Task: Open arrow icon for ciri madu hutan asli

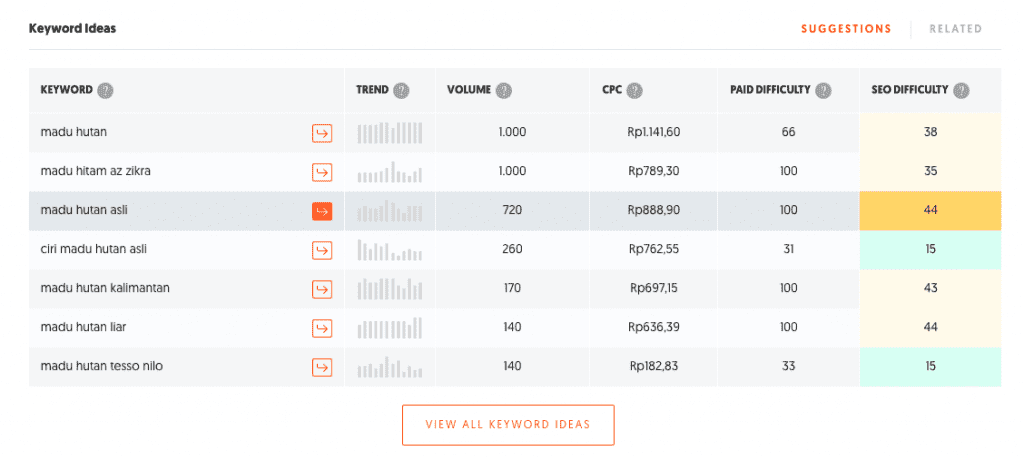Action: point(322,250)
